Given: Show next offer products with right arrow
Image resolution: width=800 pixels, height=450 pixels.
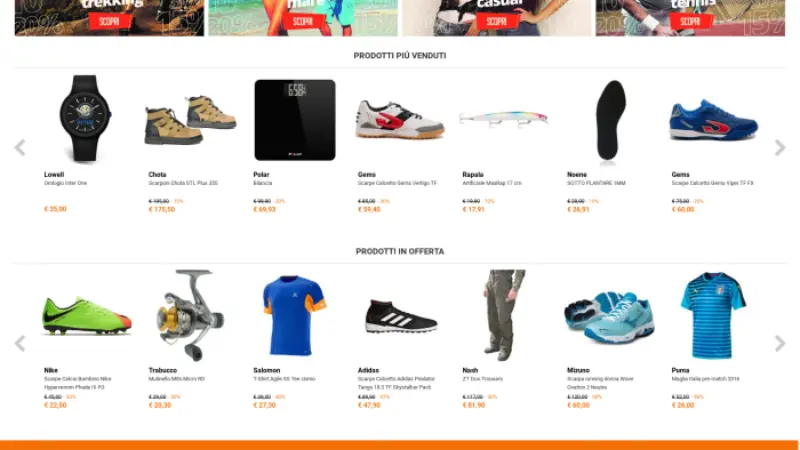Looking at the screenshot, I should coord(780,343).
